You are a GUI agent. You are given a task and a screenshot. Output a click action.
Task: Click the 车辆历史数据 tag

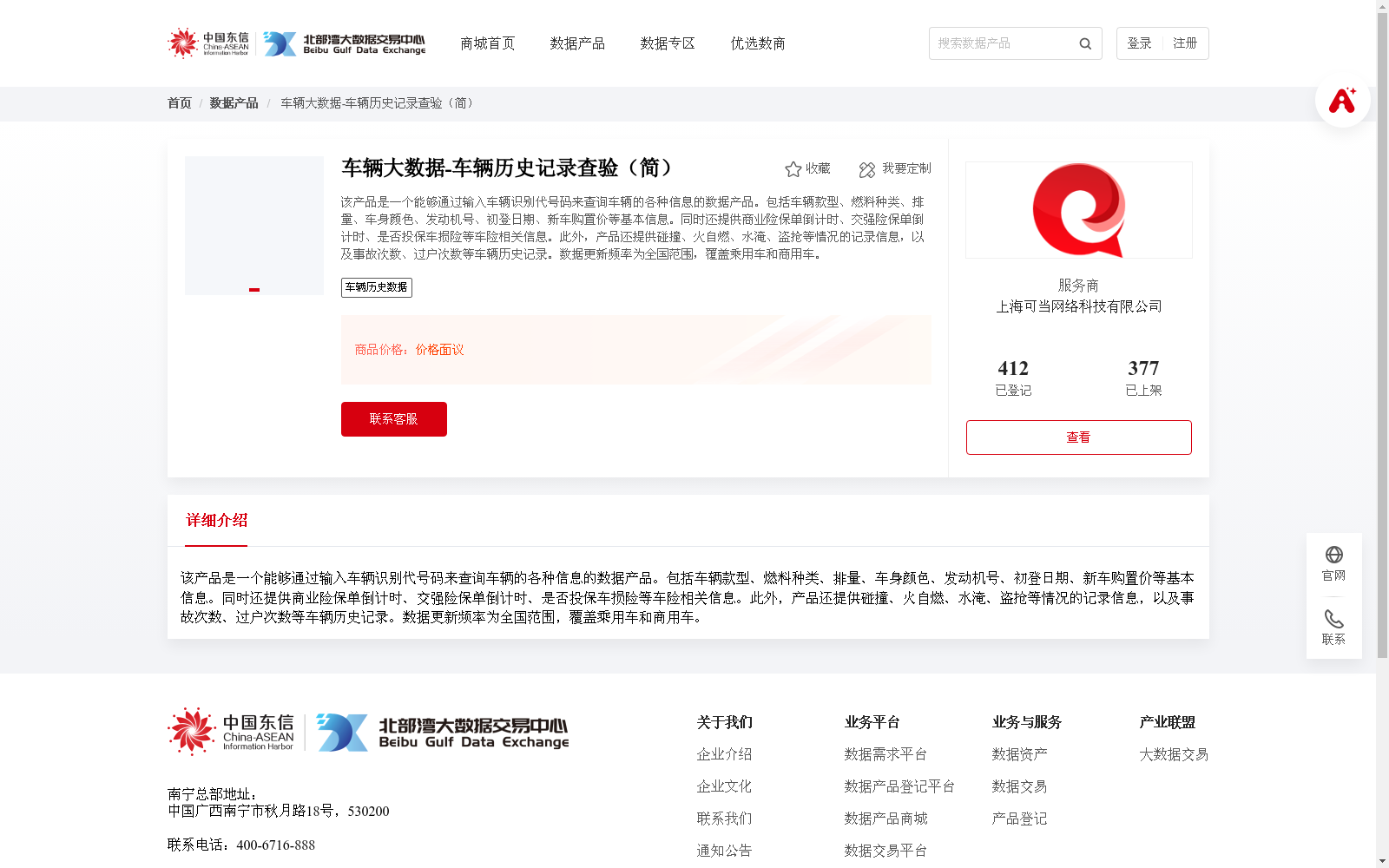tap(377, 287)
